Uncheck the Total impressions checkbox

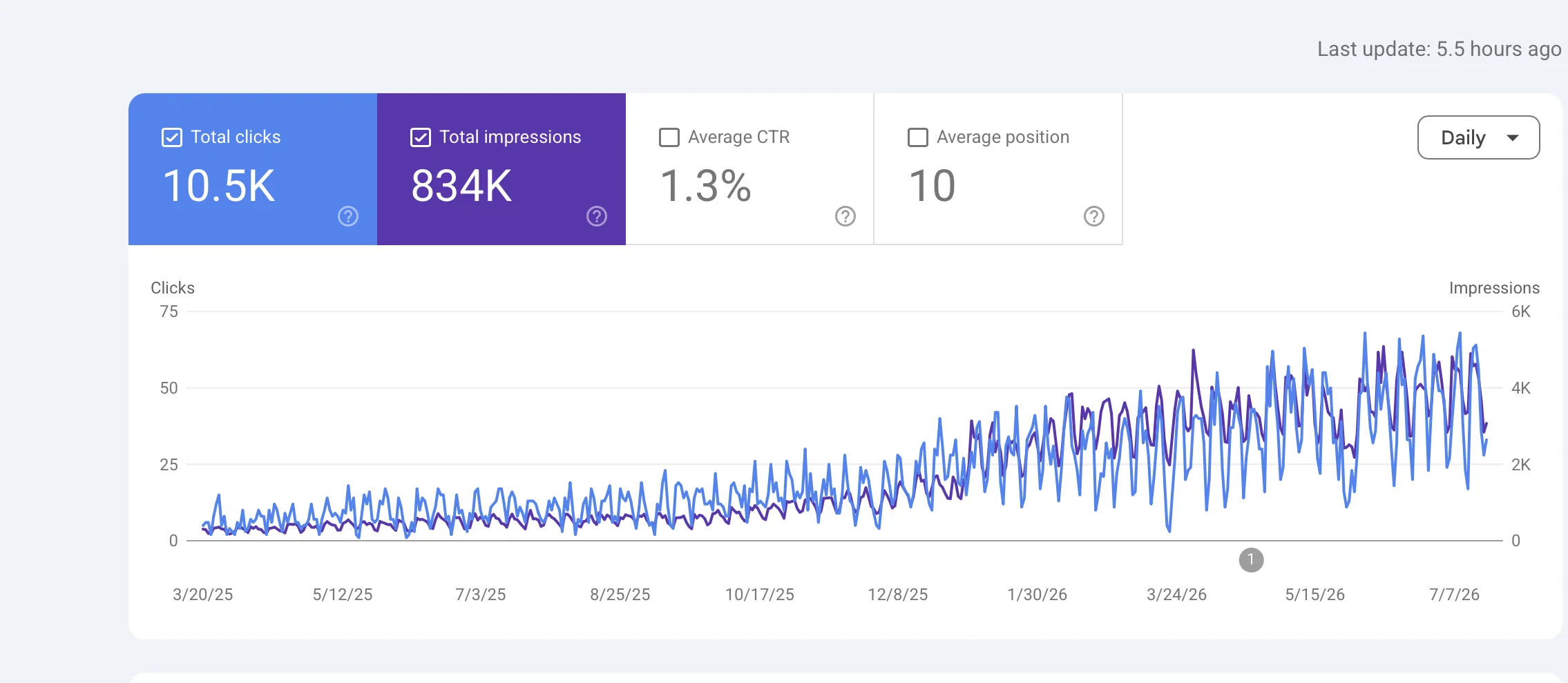(421, 137)
